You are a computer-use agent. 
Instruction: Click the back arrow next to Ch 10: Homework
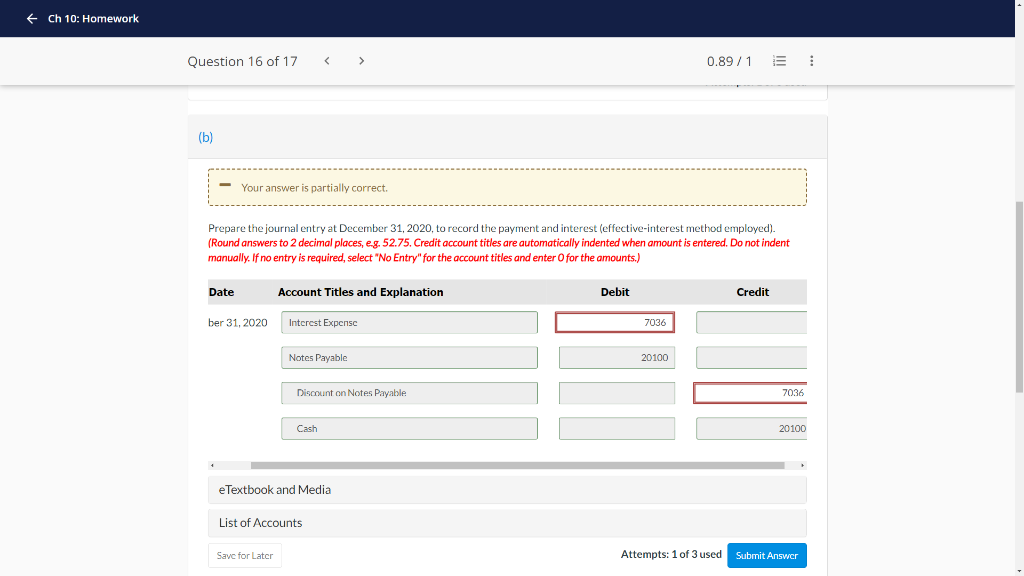coord(31,19)
